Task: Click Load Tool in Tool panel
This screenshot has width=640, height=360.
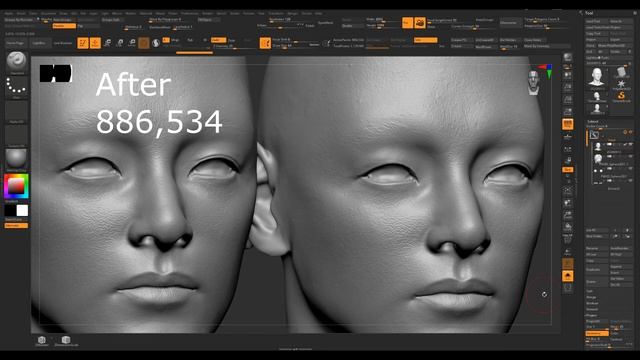Action: coord(597,21)
